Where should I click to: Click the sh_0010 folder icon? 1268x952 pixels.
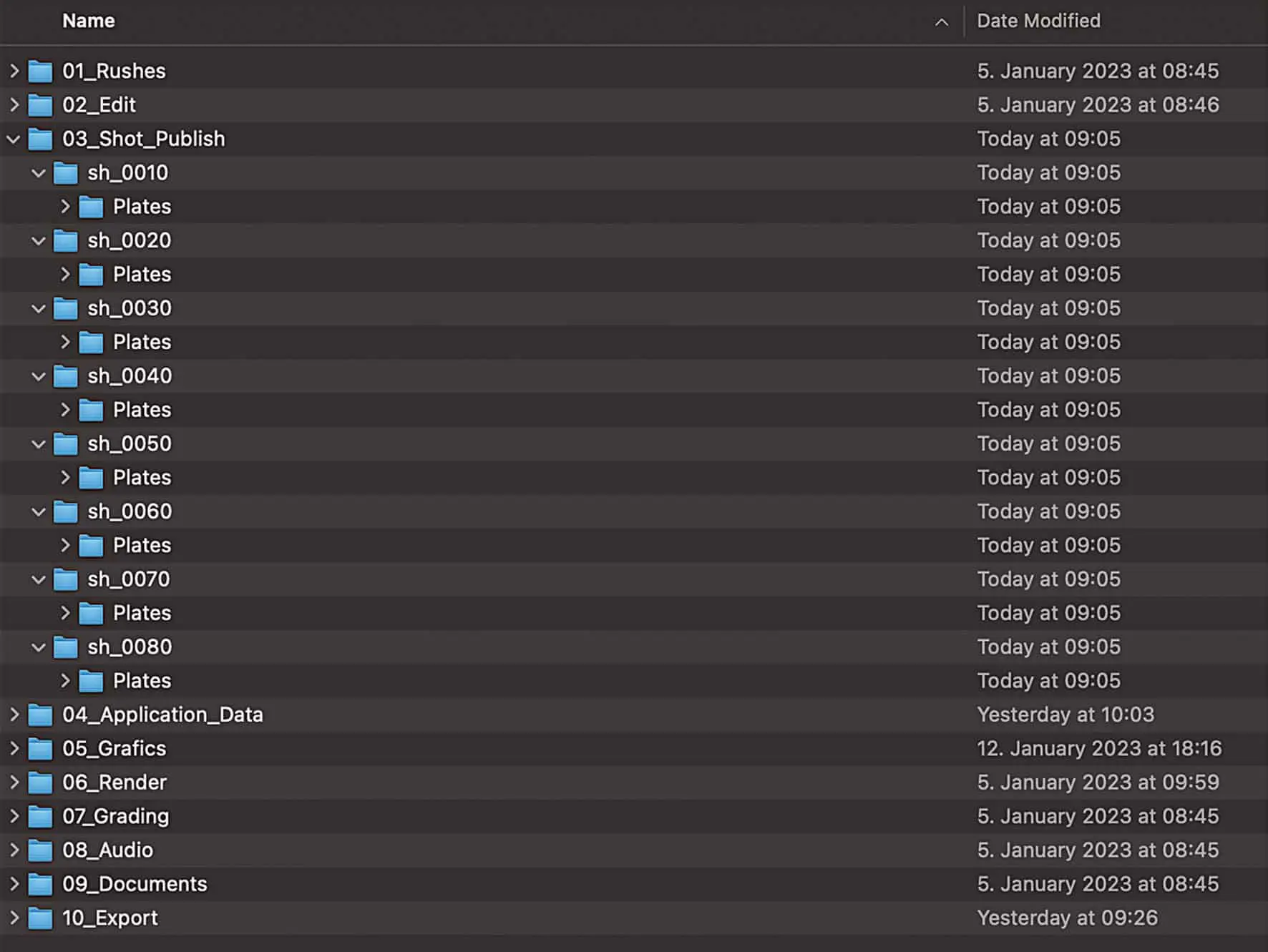coord(66,173)
